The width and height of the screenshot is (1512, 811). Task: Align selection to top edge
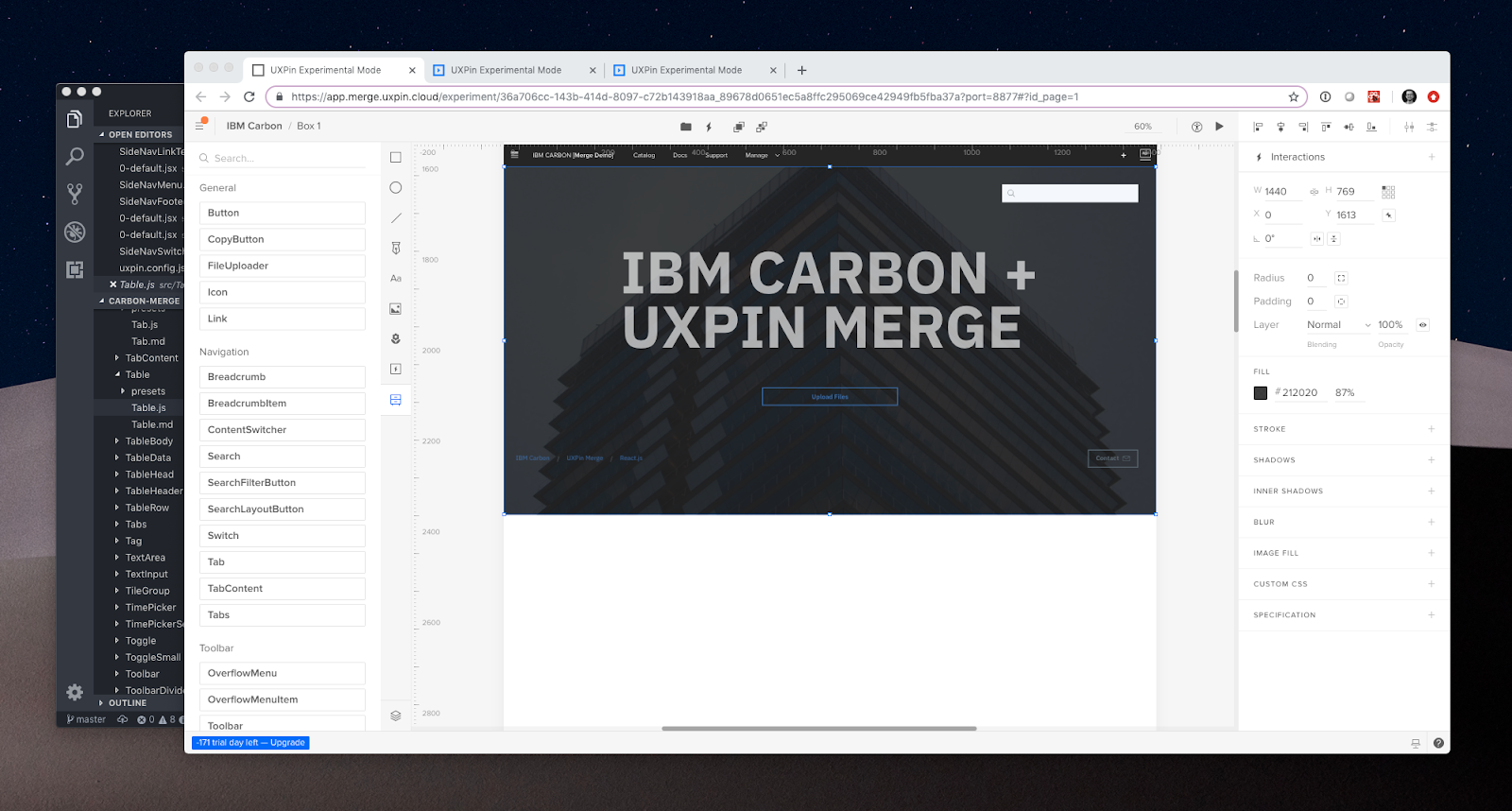click(x=1326, y=127)
